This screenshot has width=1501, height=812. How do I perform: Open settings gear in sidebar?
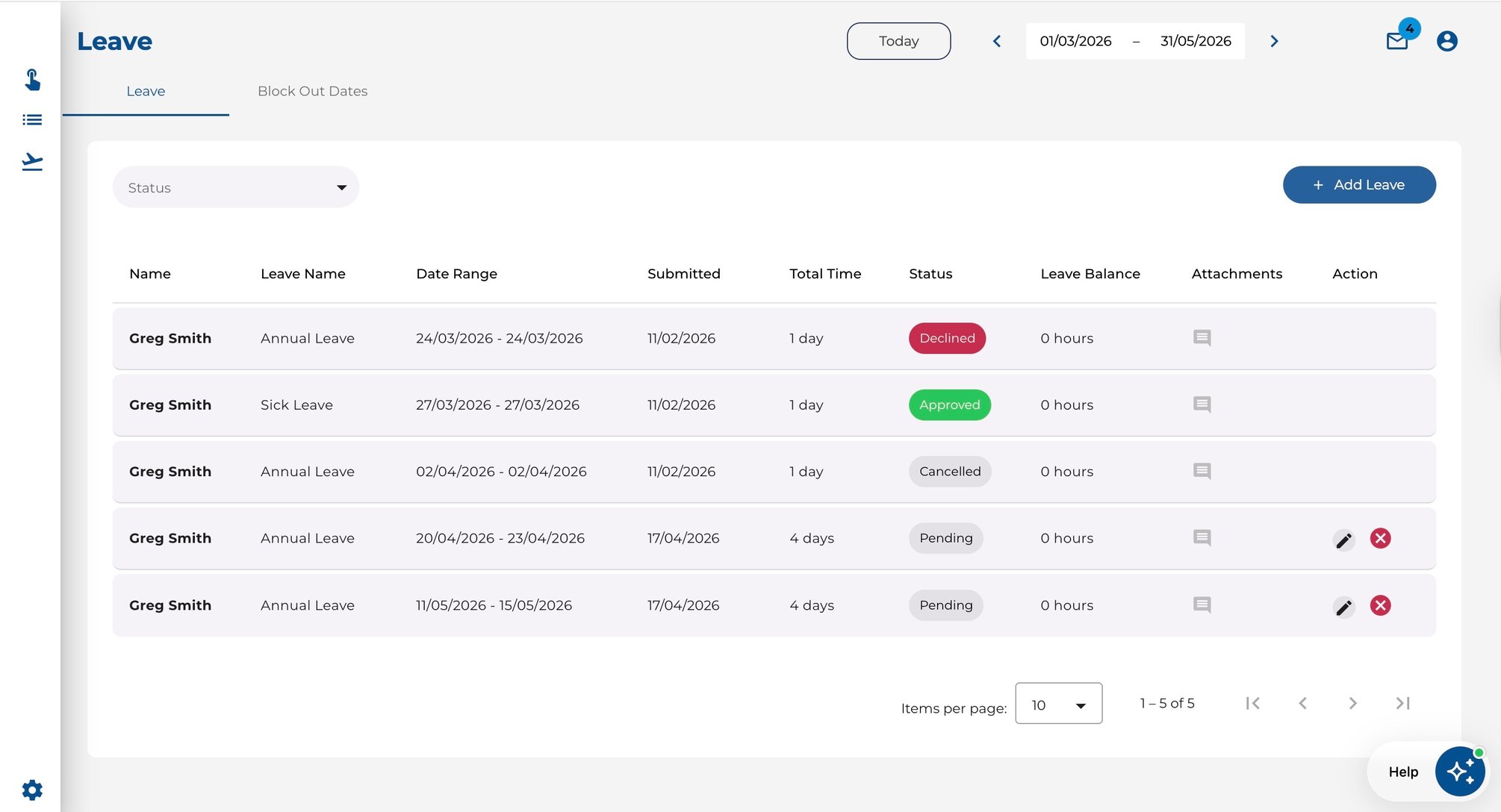tap(32, 790)
